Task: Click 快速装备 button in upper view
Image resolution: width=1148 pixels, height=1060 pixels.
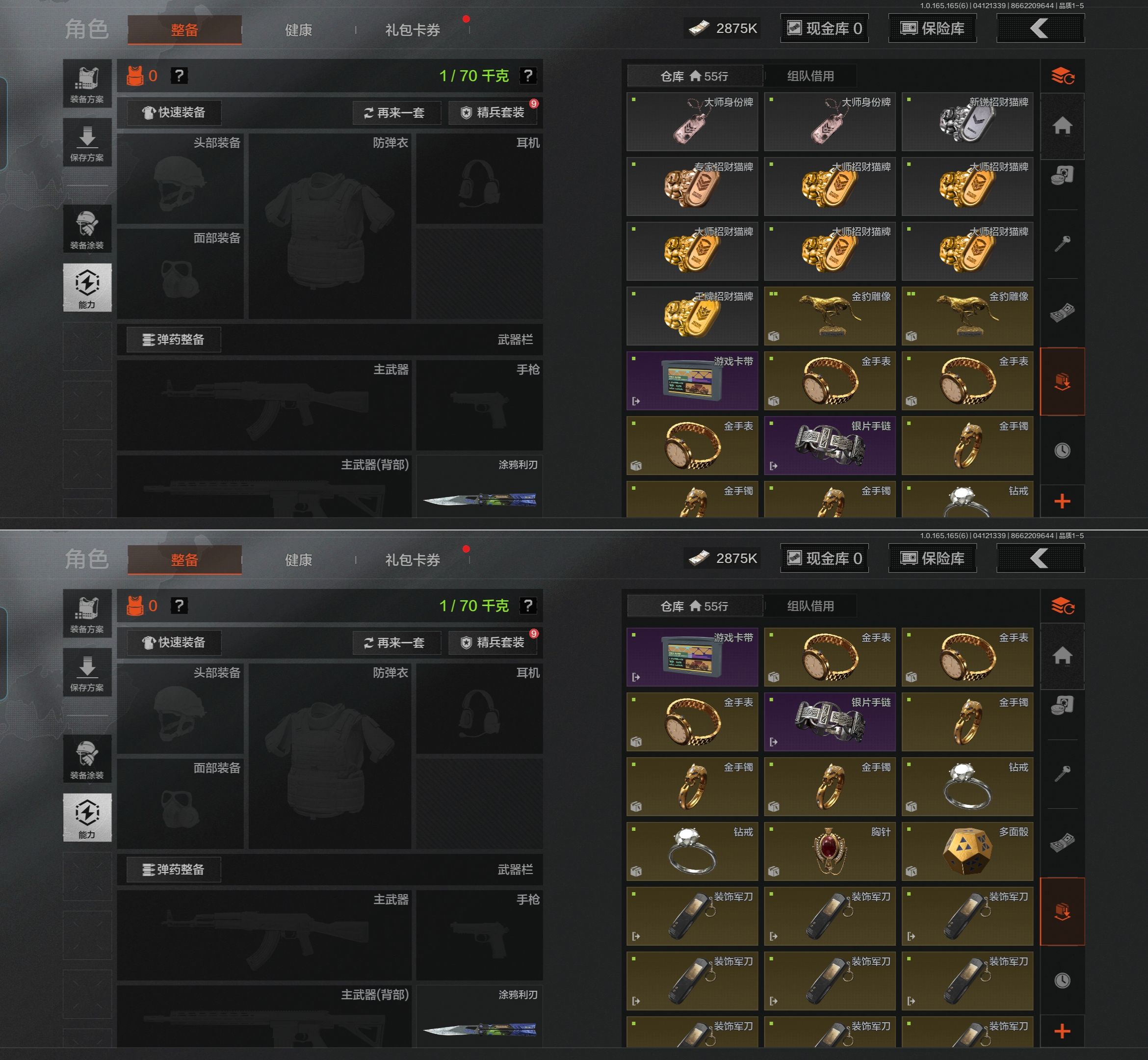Action: click(174, 112)
